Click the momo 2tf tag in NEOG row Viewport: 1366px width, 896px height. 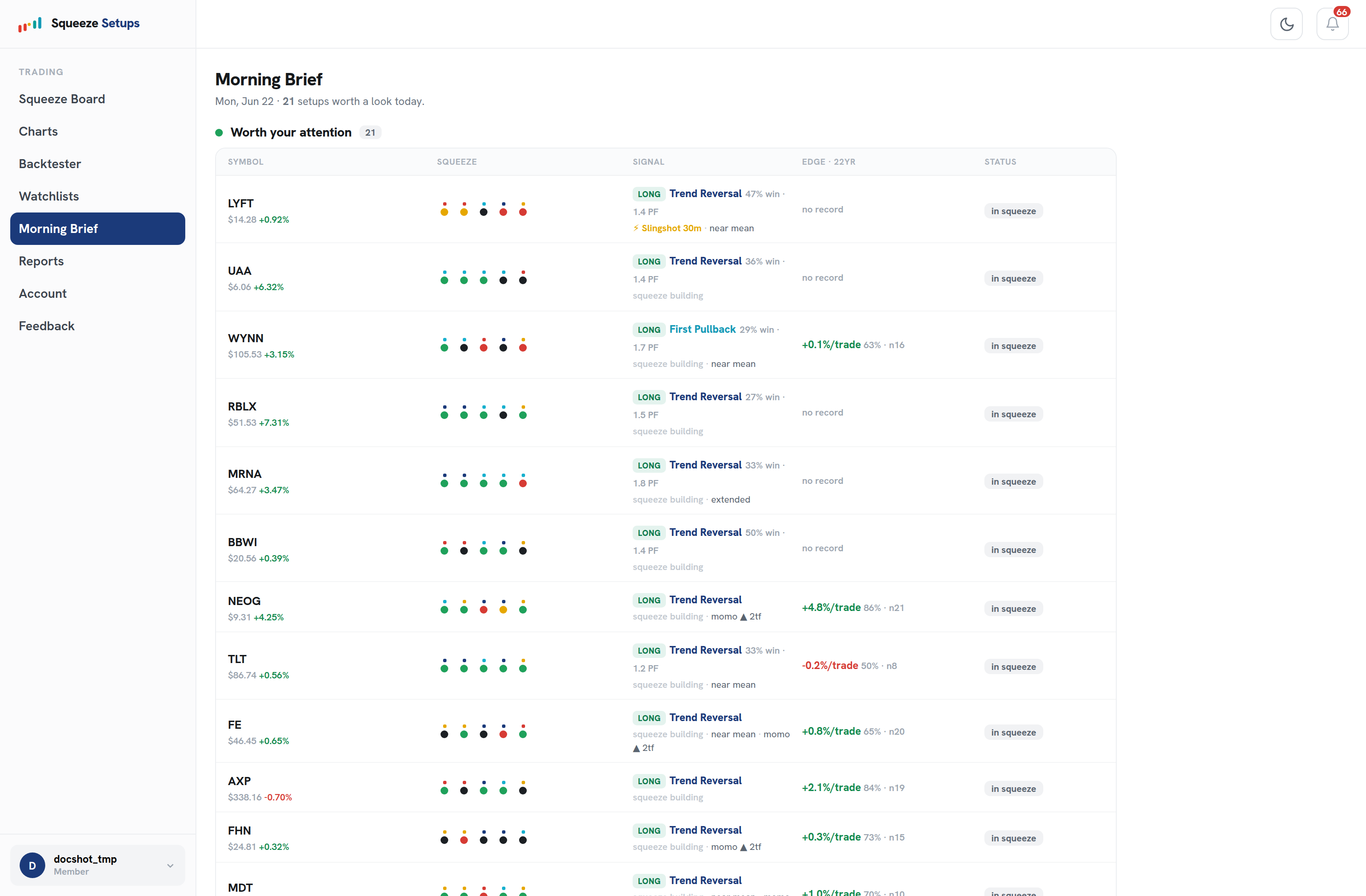pyautogui.click(x=736, y=616)
